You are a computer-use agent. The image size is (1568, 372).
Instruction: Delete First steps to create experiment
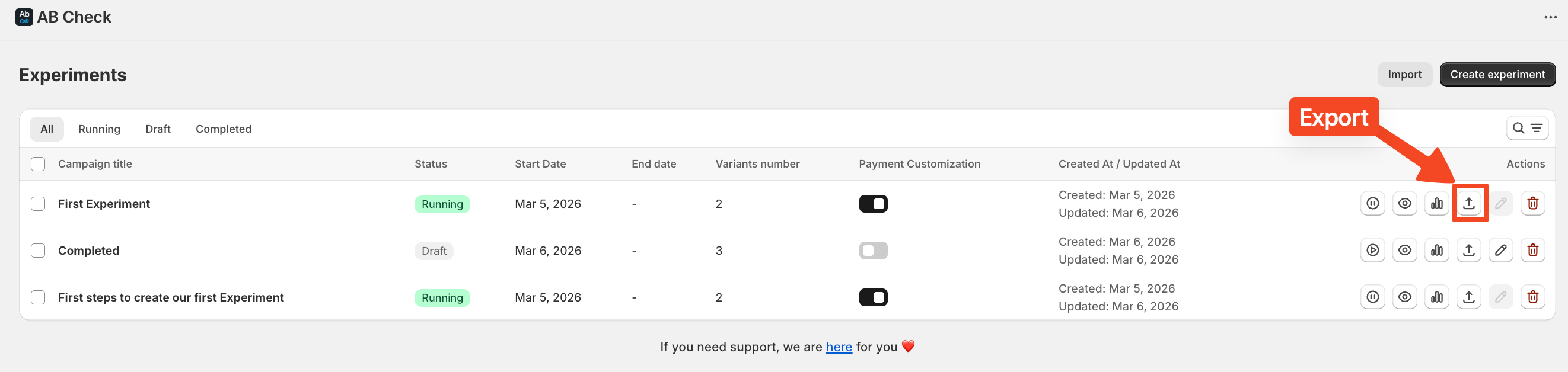point(1532,297)
